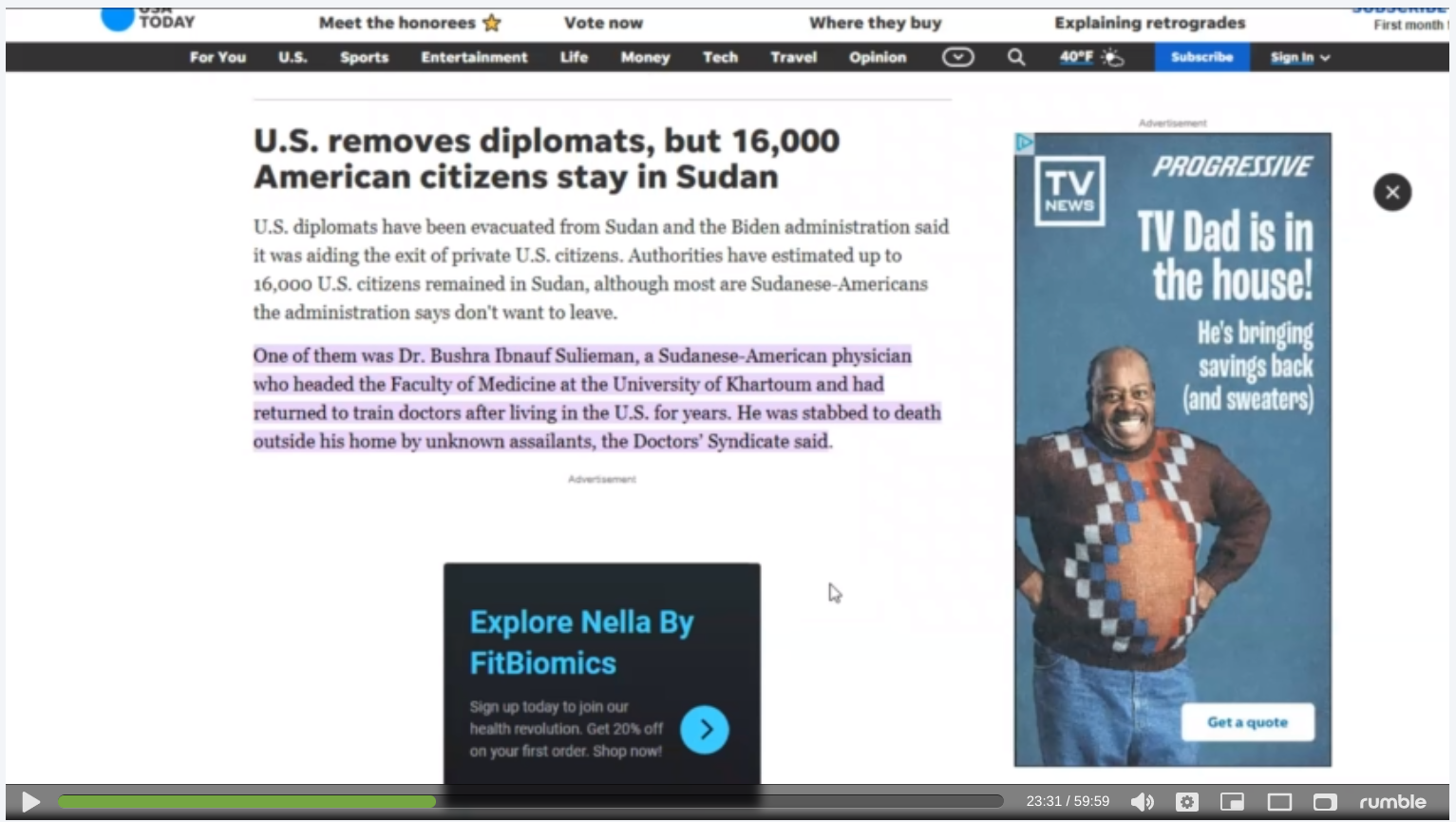Expand the Sign In dropdown
This screenshot has height=822, width=1456.
1300,57
